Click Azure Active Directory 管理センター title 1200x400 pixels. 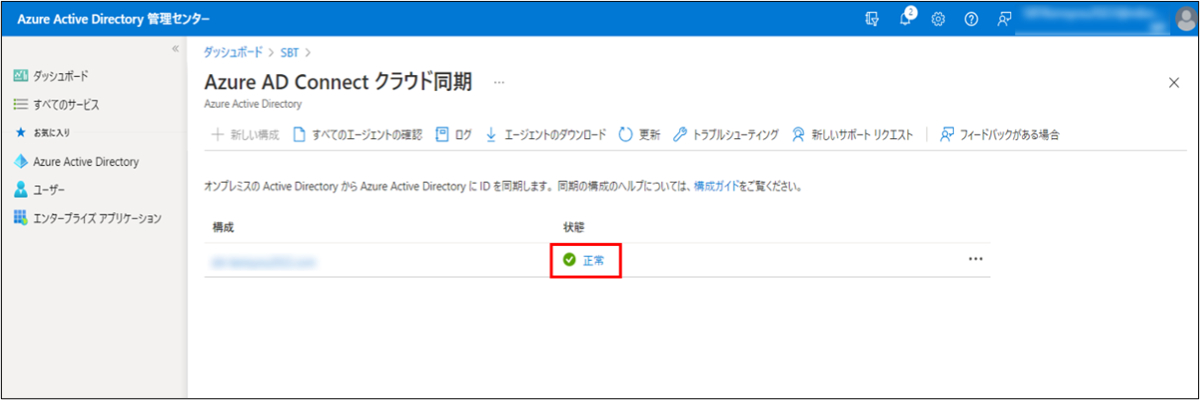114,21
